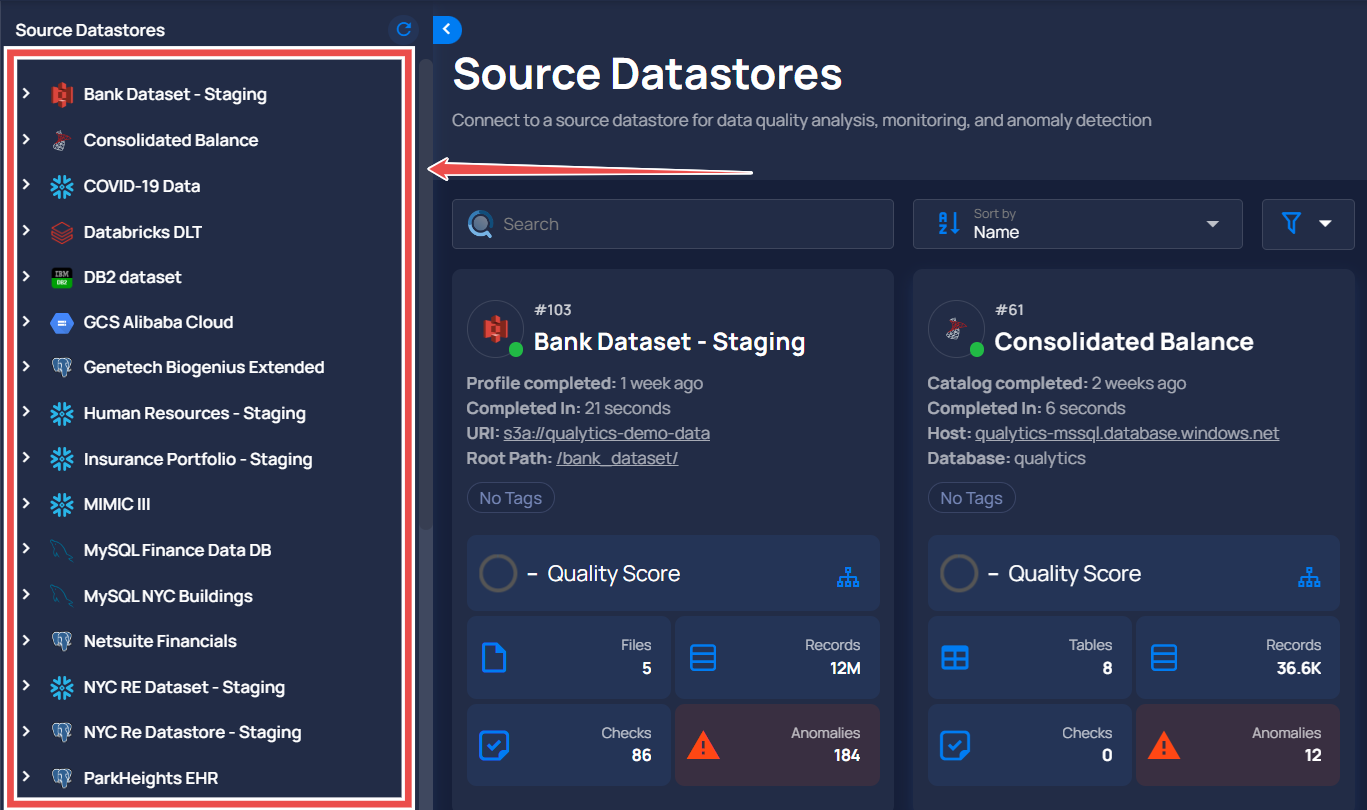
Task: Open the Sort by Name dropdown
Action: 1077,224
